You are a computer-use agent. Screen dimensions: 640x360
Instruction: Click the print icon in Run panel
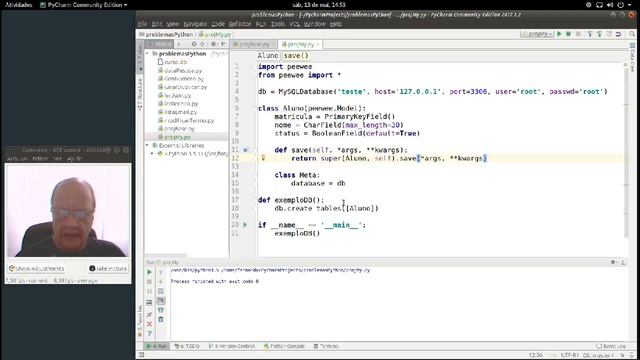point(161,310)
